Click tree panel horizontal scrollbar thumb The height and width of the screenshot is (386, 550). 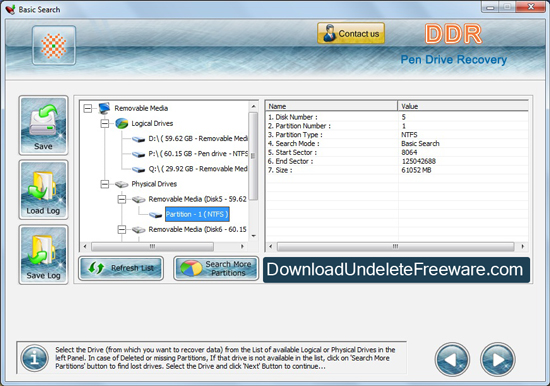pyautogui.click(x=152, y=247)
